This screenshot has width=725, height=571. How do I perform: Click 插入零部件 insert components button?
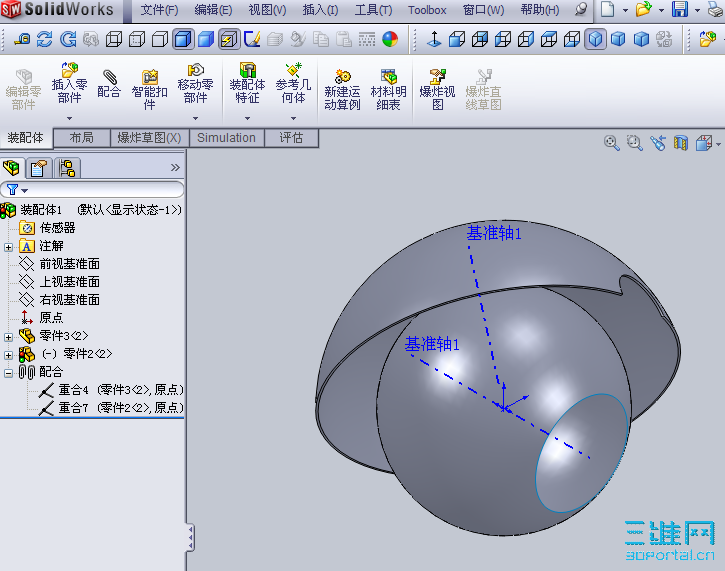pyautogui.click(x=69, y=84)
